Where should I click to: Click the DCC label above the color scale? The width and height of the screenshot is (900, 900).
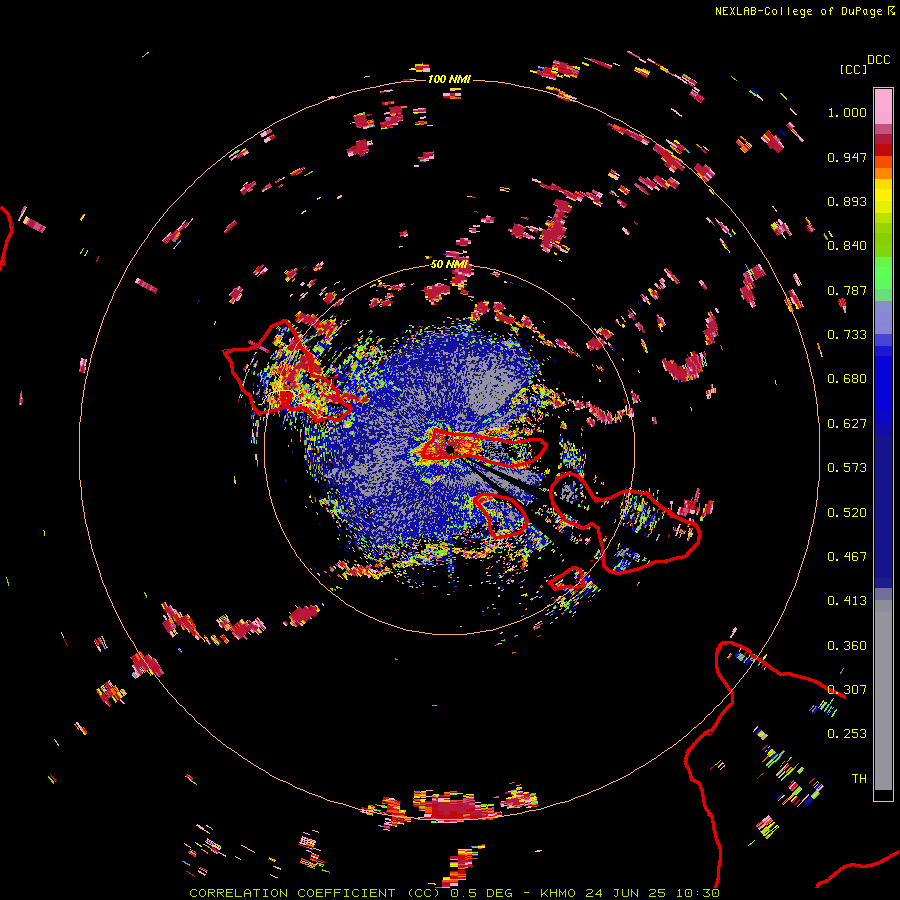[879, 60]
